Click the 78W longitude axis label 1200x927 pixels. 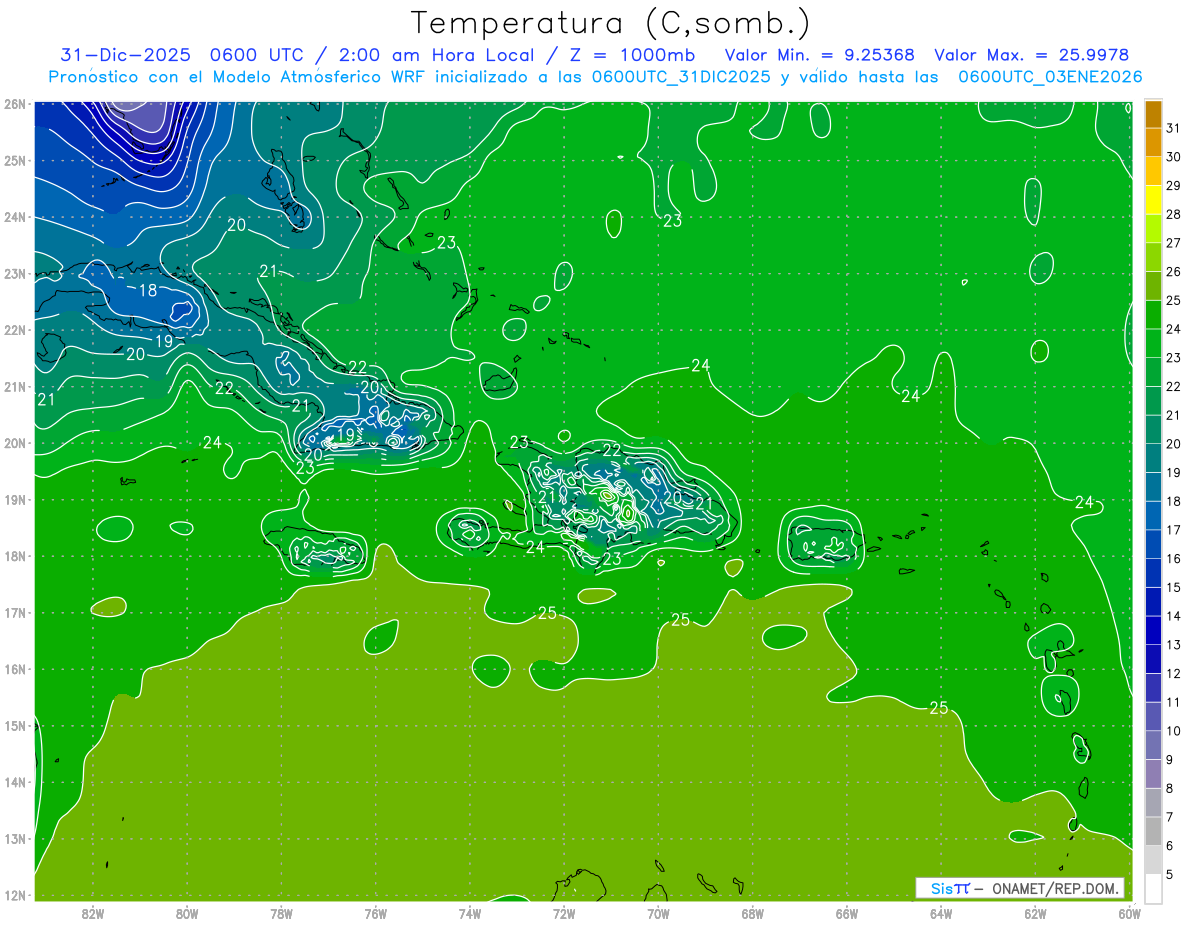[x=281, y=913]
